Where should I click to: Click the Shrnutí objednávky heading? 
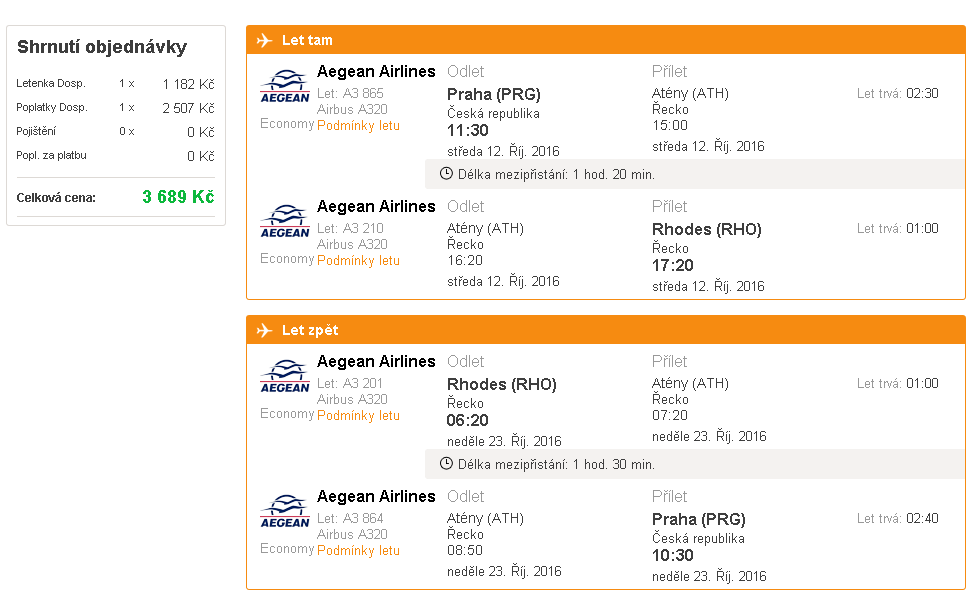(102, 47)
